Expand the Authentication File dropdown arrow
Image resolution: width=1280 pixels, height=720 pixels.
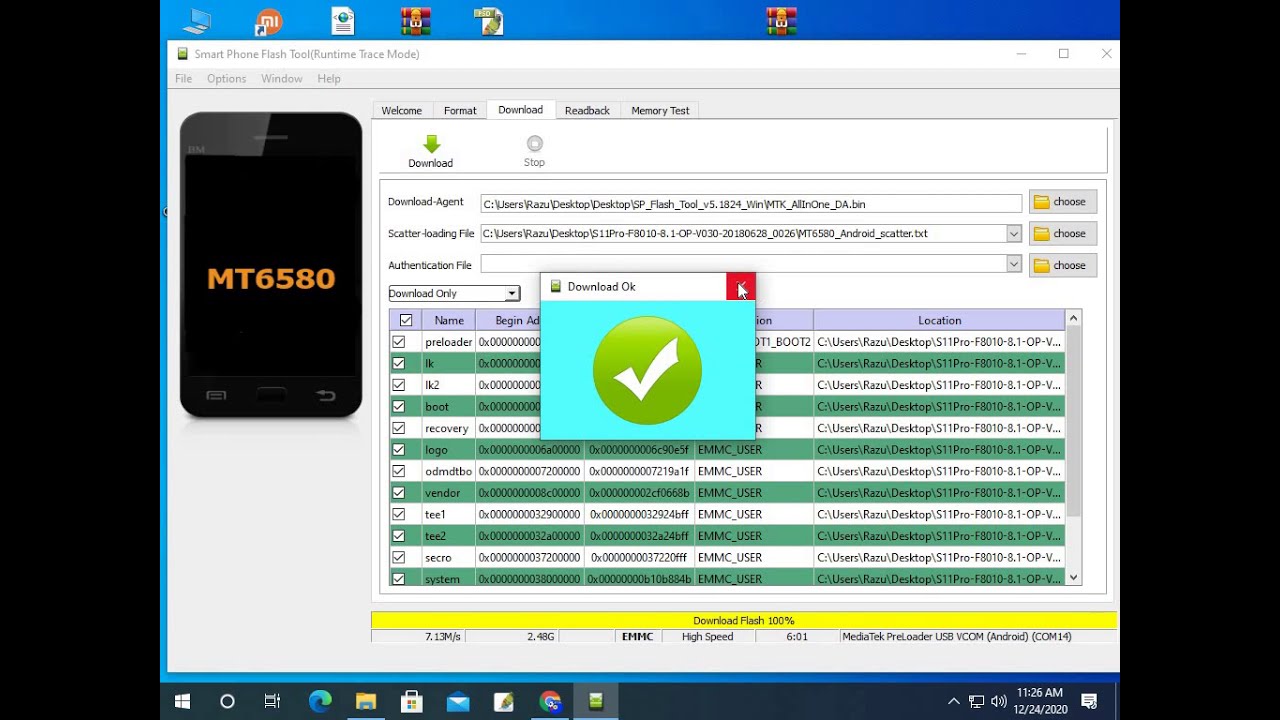coord(1013,264)
